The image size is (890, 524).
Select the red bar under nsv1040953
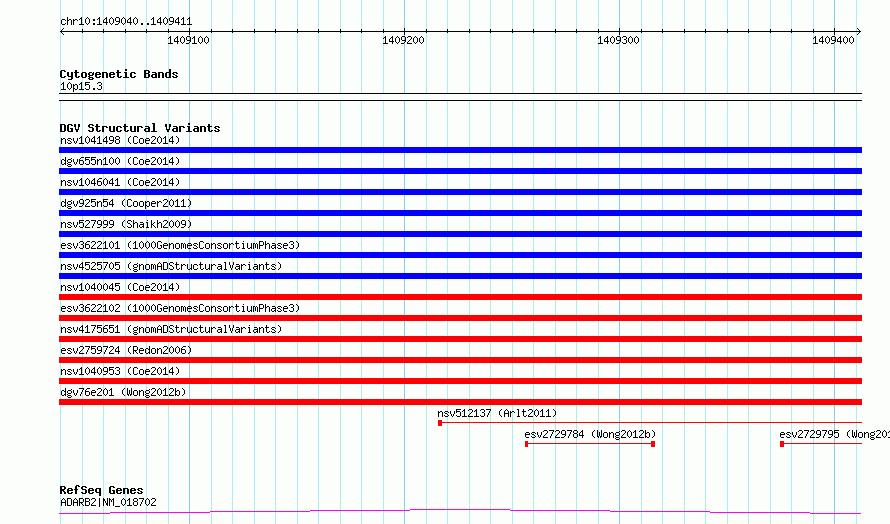click(460, 381)
